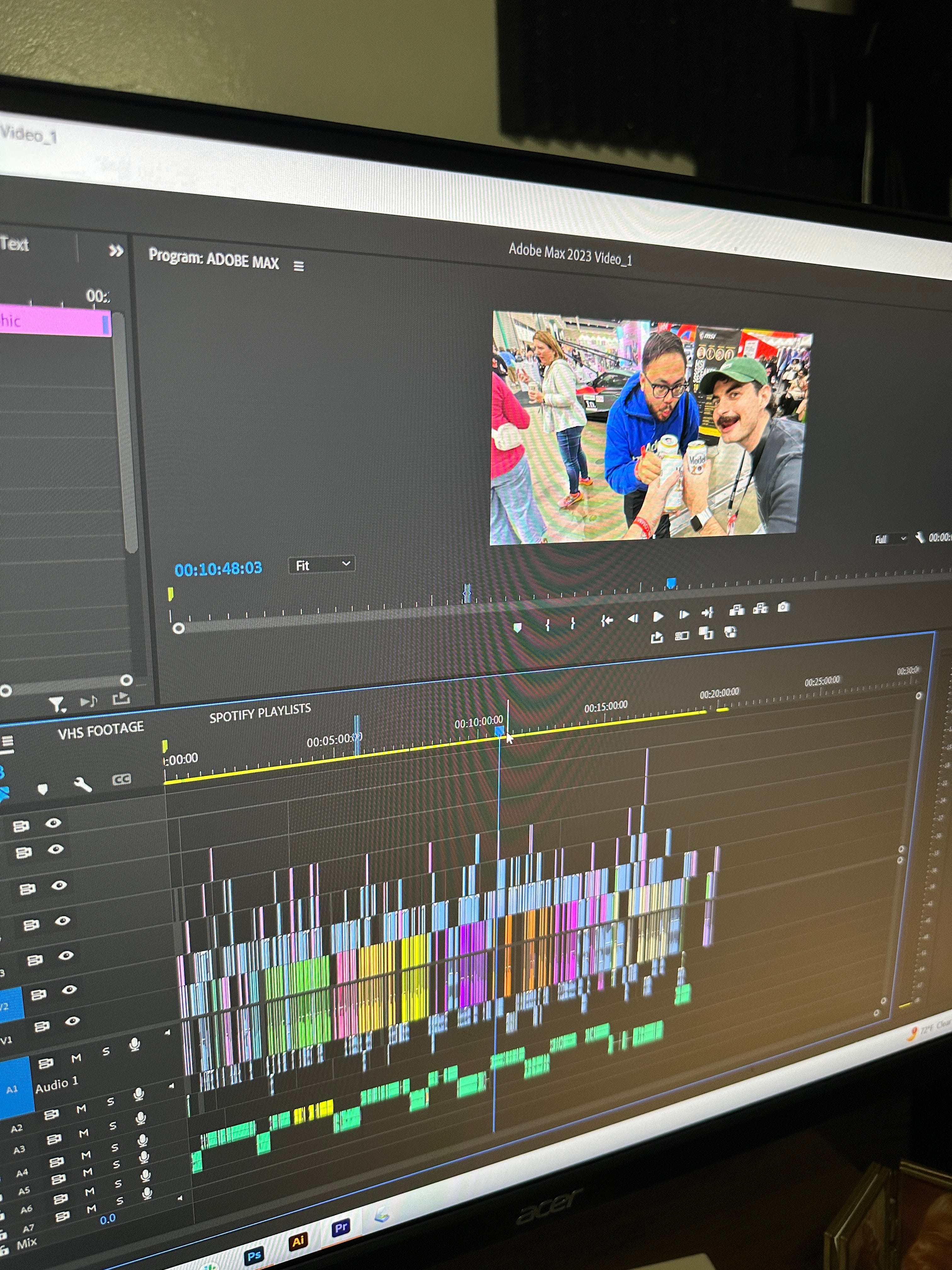The image size is (952, 1270).
Task: Jump to Out point in Program monitor
Action: [x=707, y=613]
